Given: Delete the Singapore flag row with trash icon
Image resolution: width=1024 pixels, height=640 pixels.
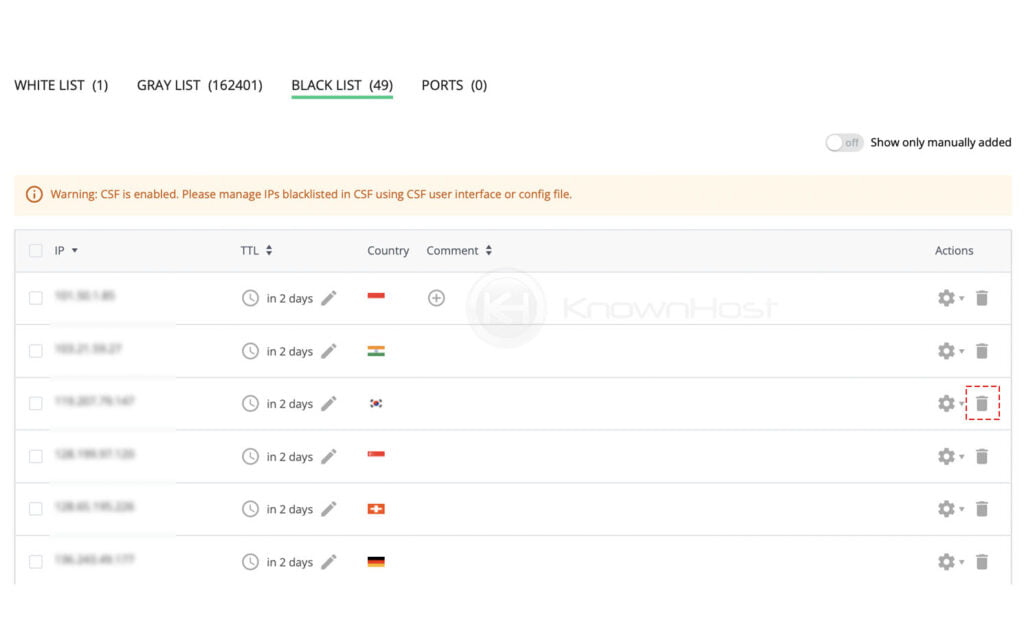Looking at the screenshot, I should [982, 456].
